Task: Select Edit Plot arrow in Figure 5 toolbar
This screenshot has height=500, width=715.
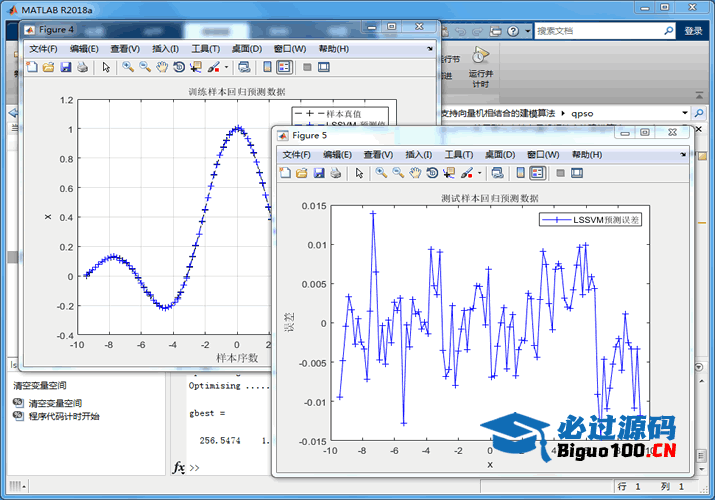Action: [359, 173]
